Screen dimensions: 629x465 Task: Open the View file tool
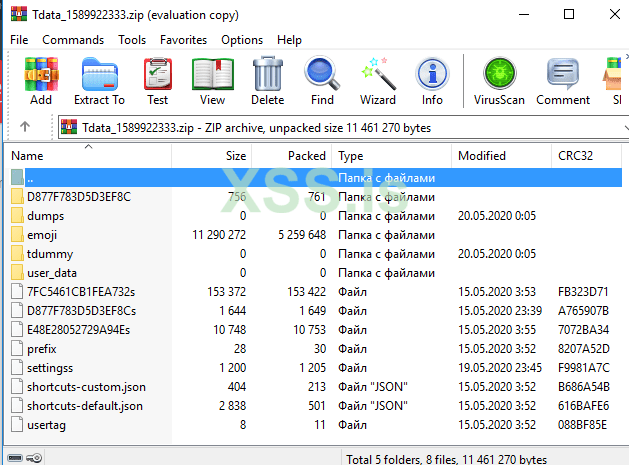tap(213, 74)
